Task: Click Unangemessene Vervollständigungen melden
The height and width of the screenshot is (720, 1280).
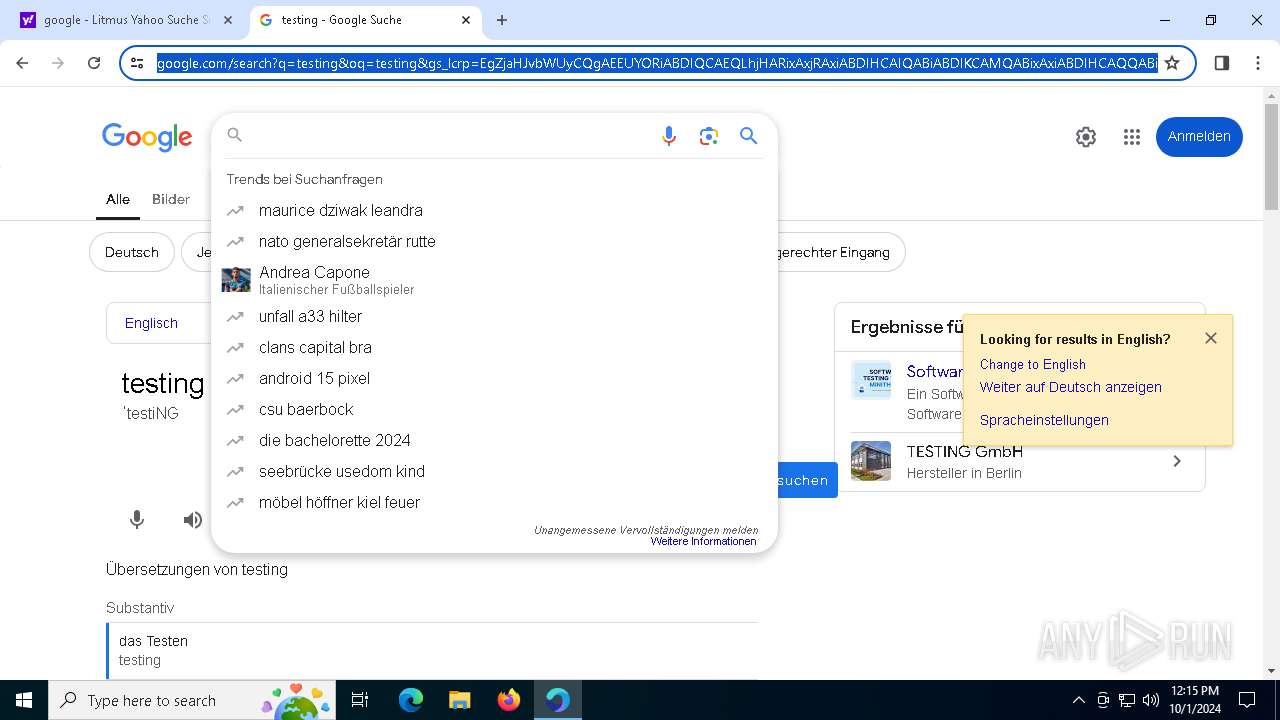Action: pyautogui.click(x=645, y=530)
